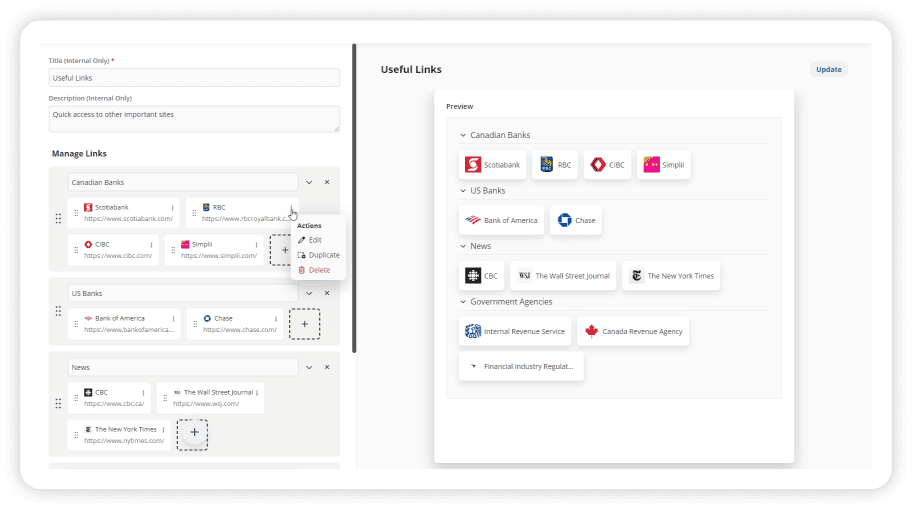Click the Update button
Image resolution: width=912 pixels, height=509 pixels.
click(828, 69)
